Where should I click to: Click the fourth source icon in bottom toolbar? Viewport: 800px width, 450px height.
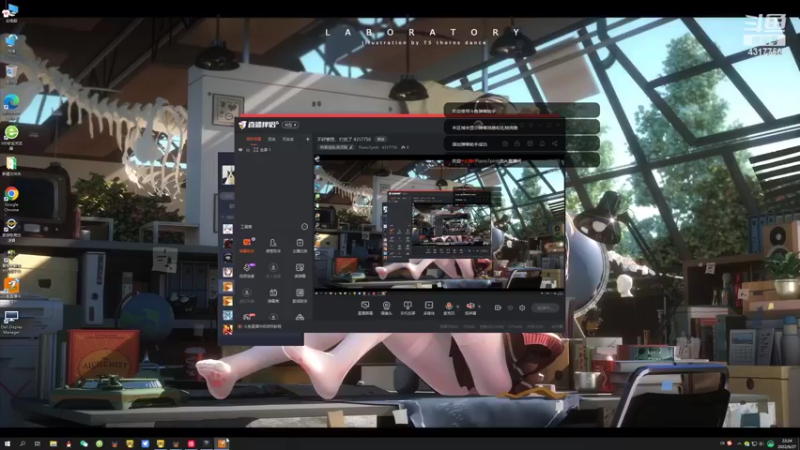coord(429,308)
